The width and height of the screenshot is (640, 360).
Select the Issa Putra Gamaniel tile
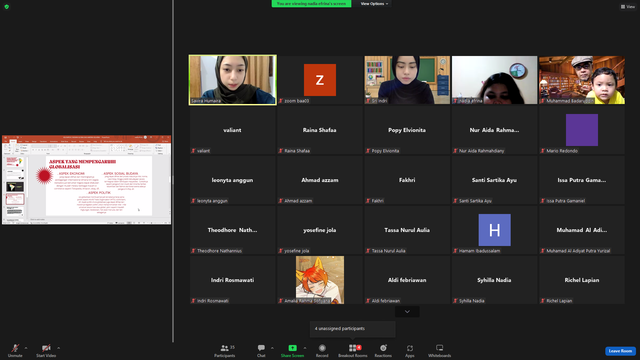(x=582, y=180)
